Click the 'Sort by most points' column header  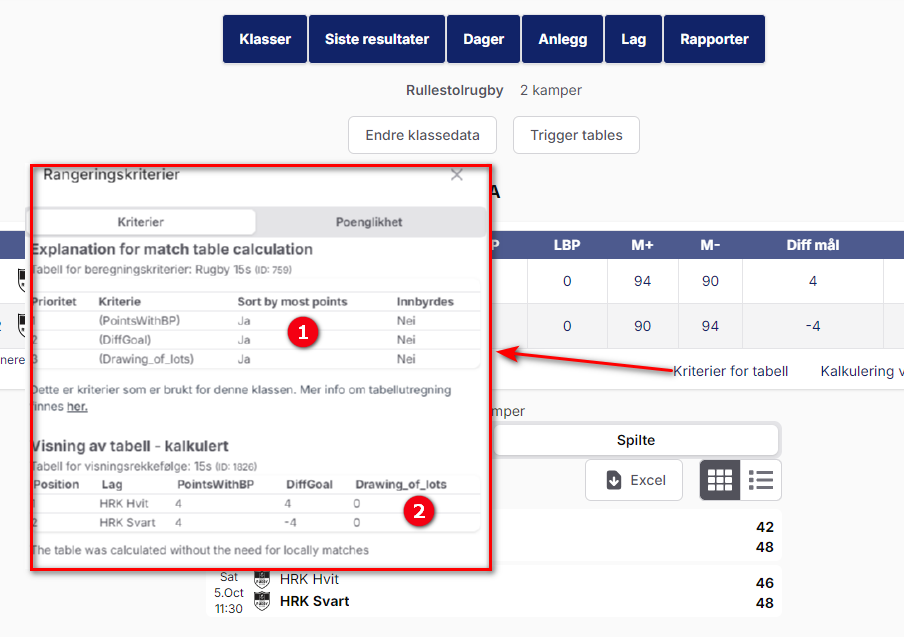pos(292,301)
